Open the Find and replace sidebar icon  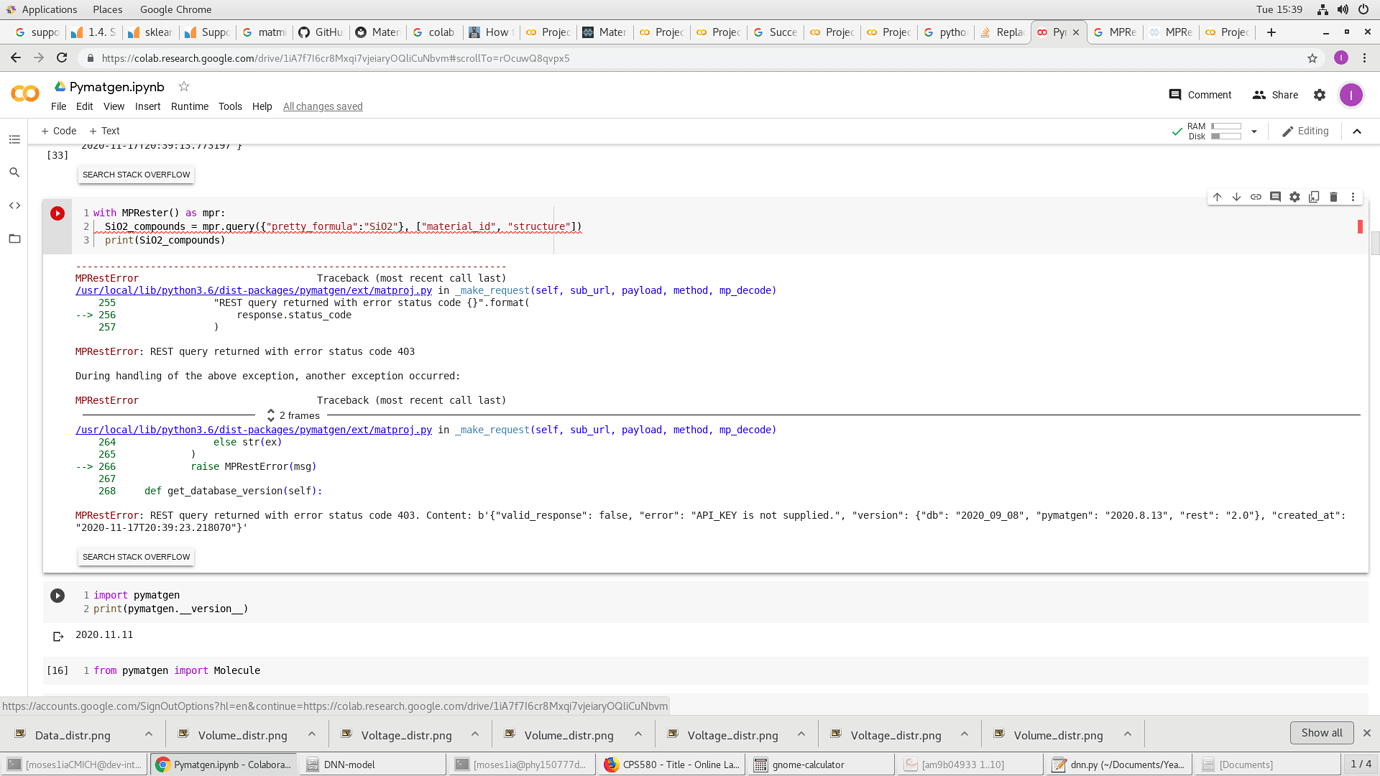point(14,171)
